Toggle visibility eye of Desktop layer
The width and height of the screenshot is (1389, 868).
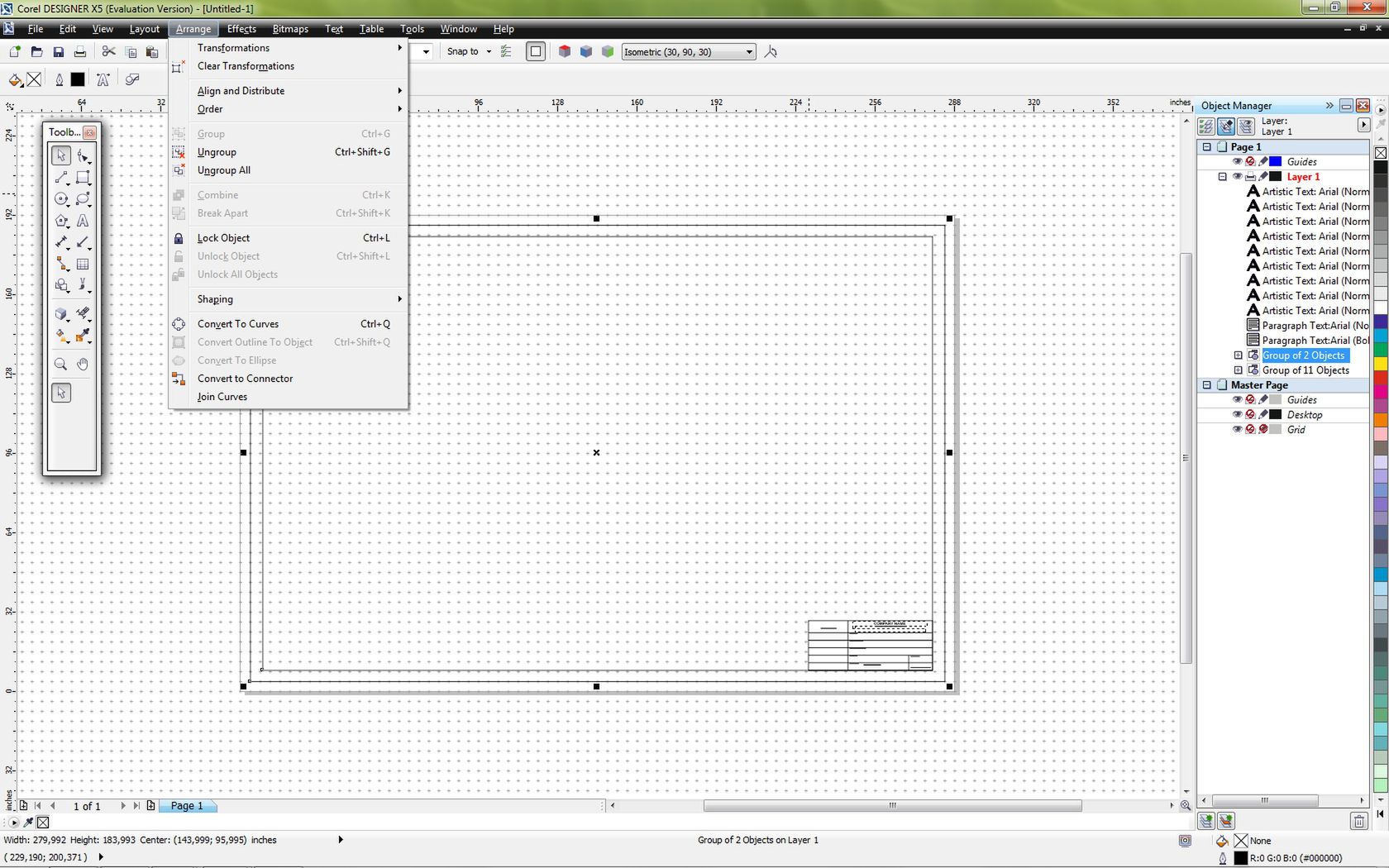pyautogui.click(x=1238, y=415)
